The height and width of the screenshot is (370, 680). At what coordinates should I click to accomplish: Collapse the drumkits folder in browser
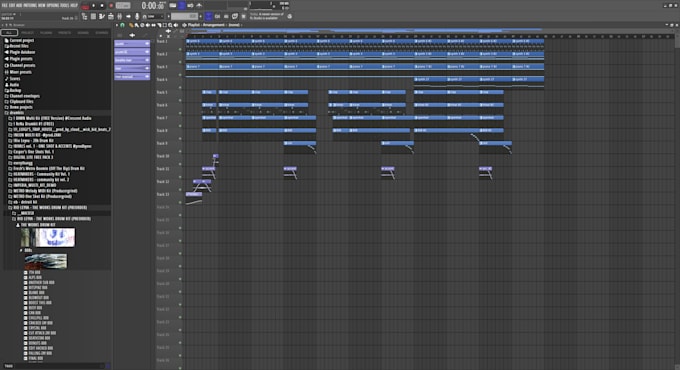tap(16, 113)
